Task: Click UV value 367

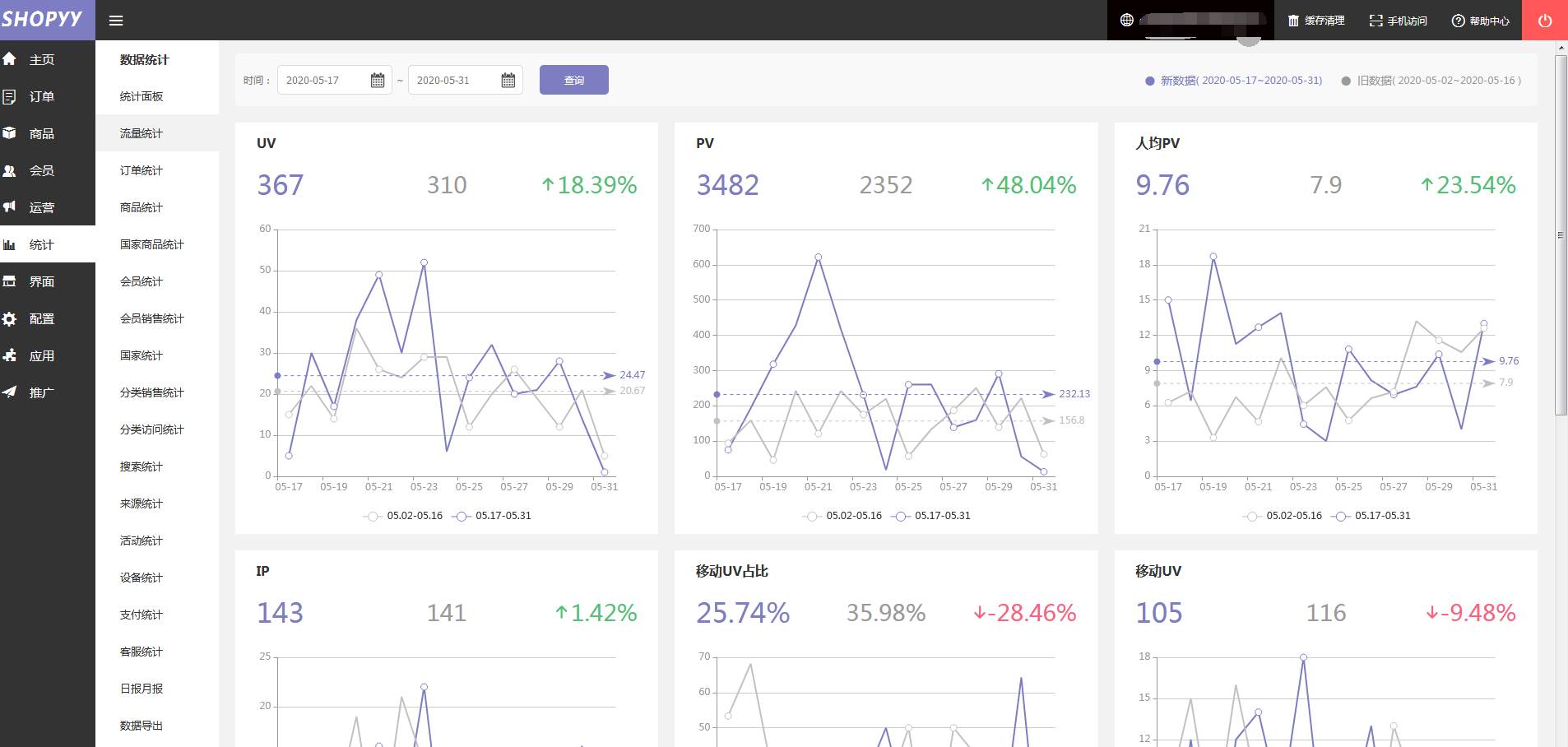Action: click(281, 185)
